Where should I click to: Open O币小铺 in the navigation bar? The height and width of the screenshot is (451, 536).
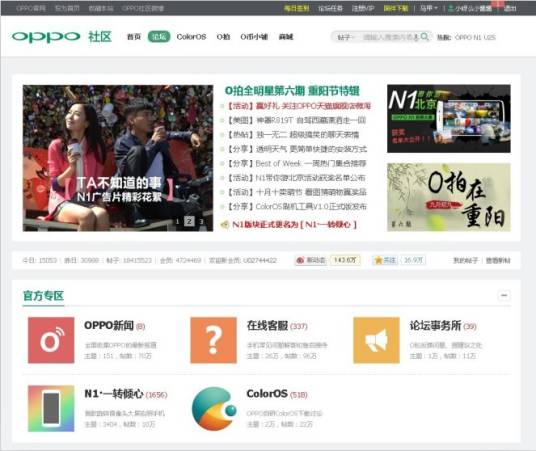click(x=254, y=37)
